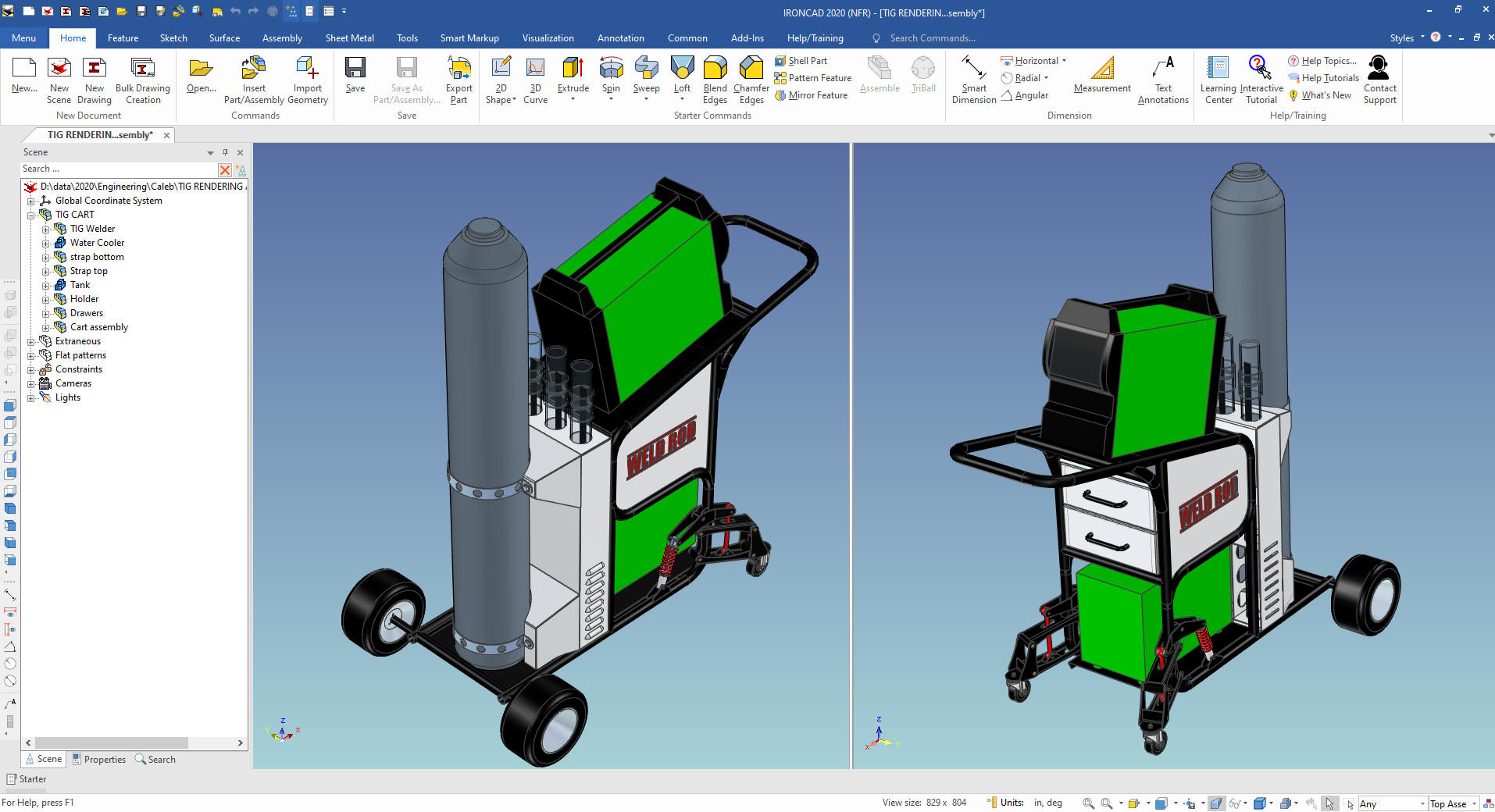Click in the Scene search field
The width and height of the screenshot is (1495, 812).
pos(117,169)
